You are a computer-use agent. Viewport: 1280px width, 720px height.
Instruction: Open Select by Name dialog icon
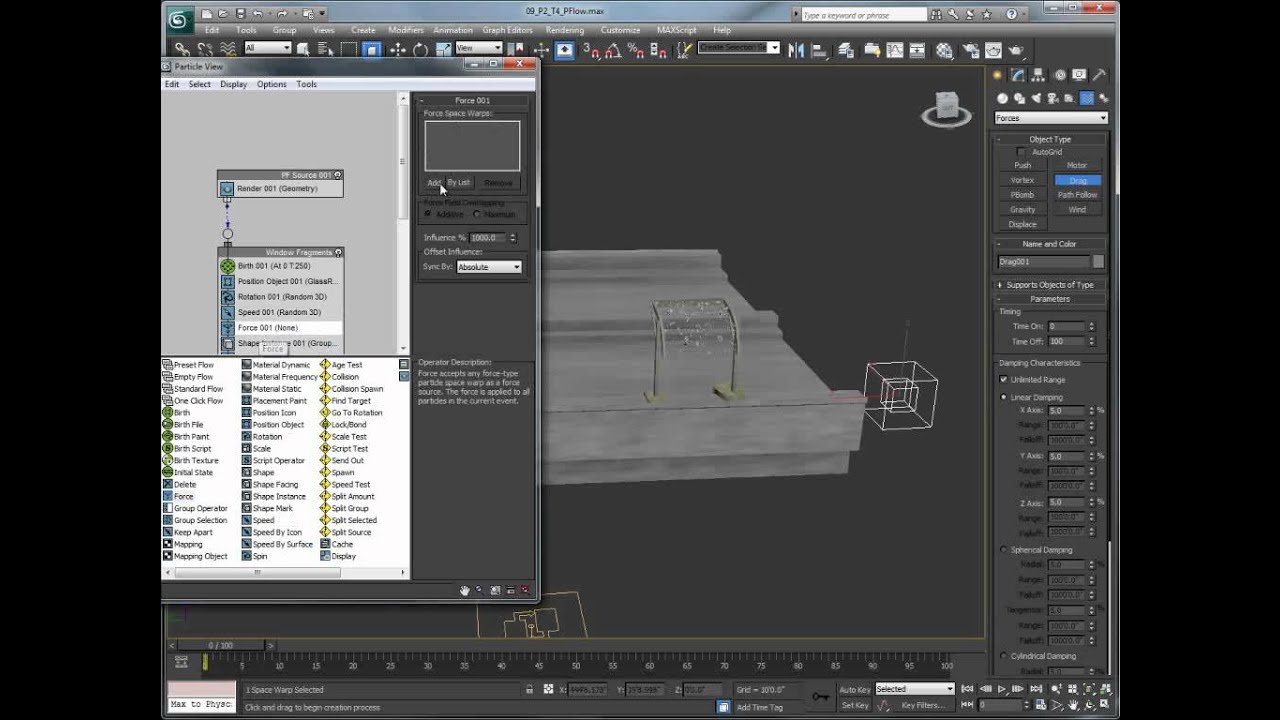click(325, 49)
